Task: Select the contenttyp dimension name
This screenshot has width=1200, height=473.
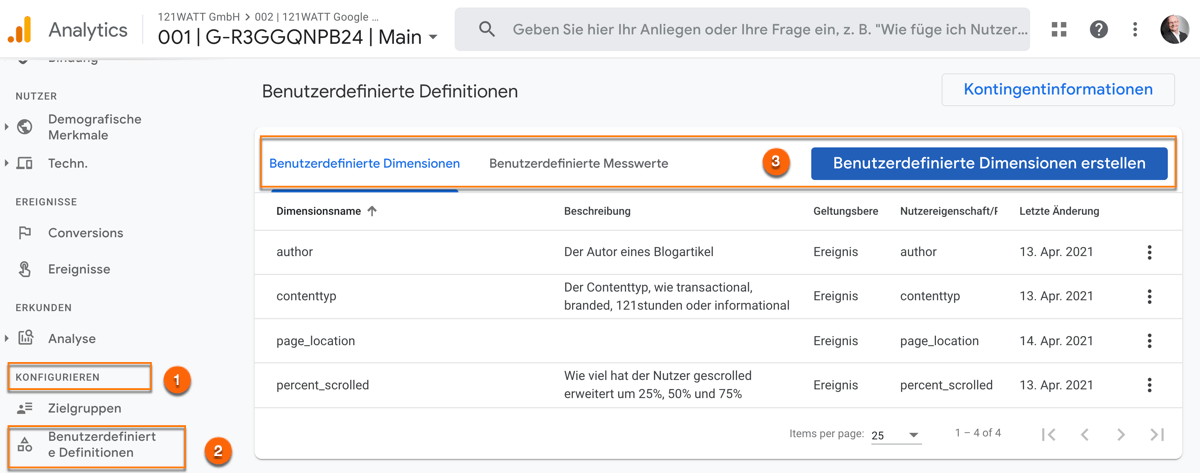Action: (306, 296)
